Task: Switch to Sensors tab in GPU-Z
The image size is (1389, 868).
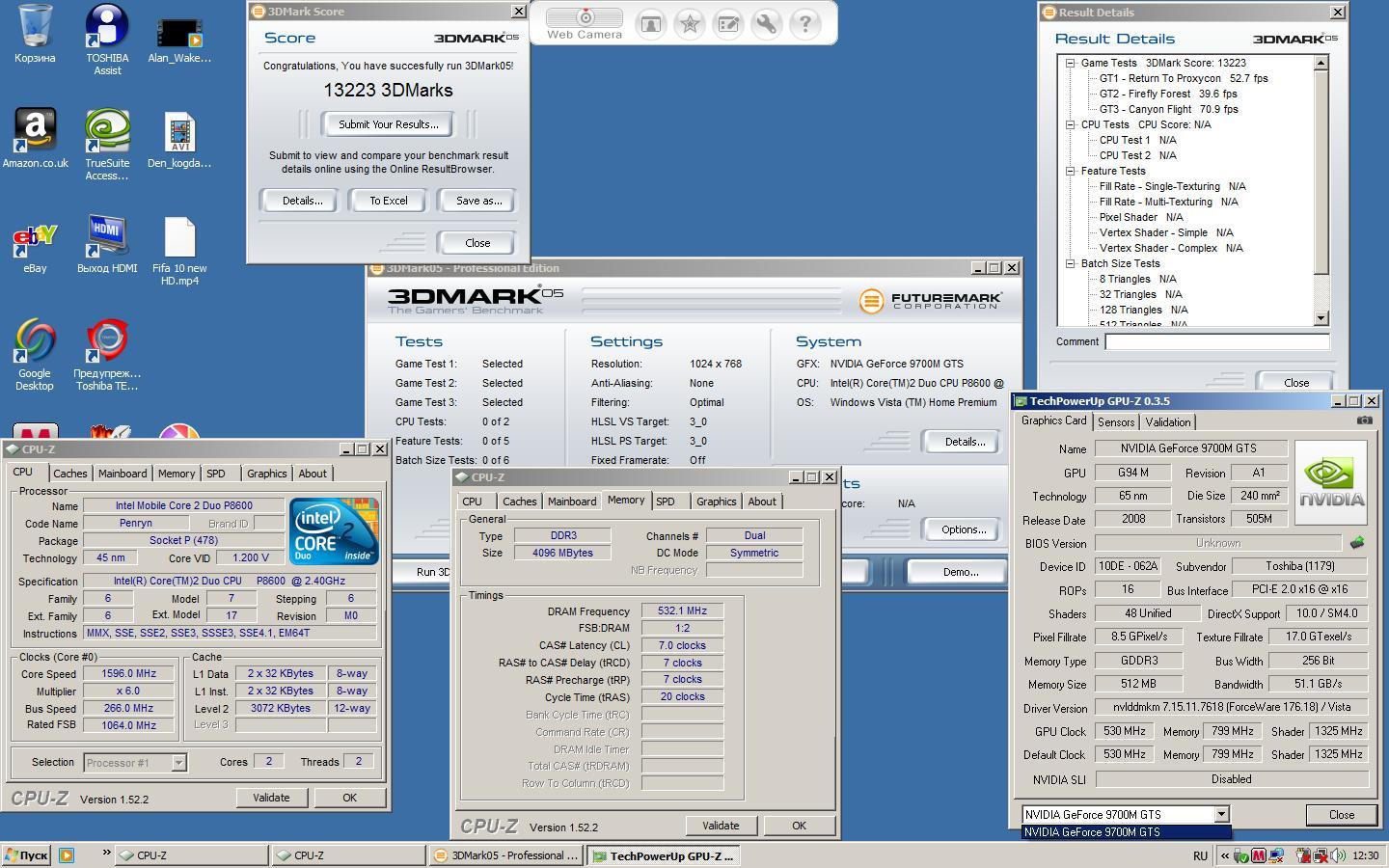Action: click(1116, 422)
